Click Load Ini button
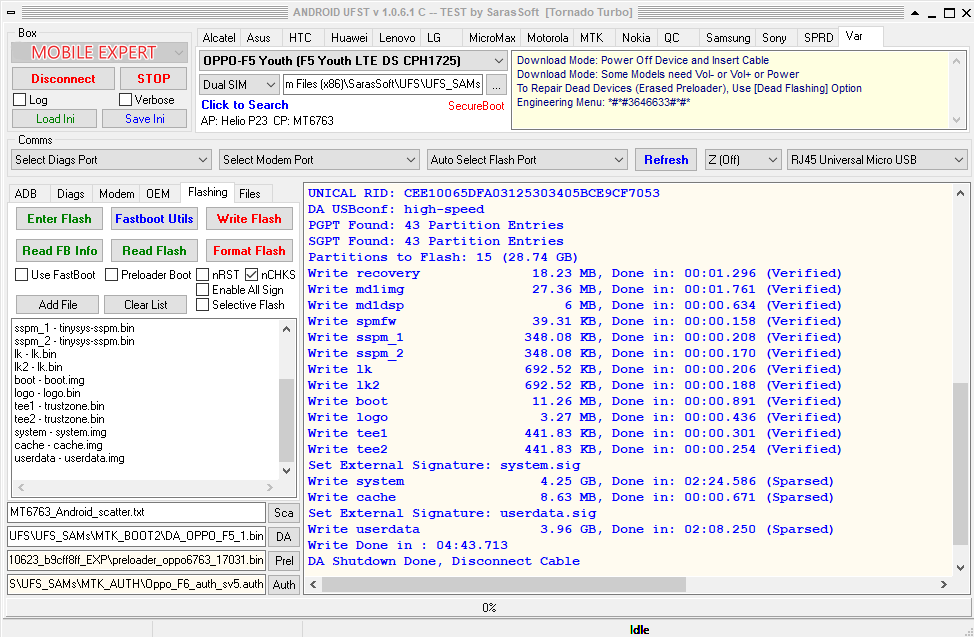The height and width of the screenshot is (637, 974). click(x=55, y=119)
